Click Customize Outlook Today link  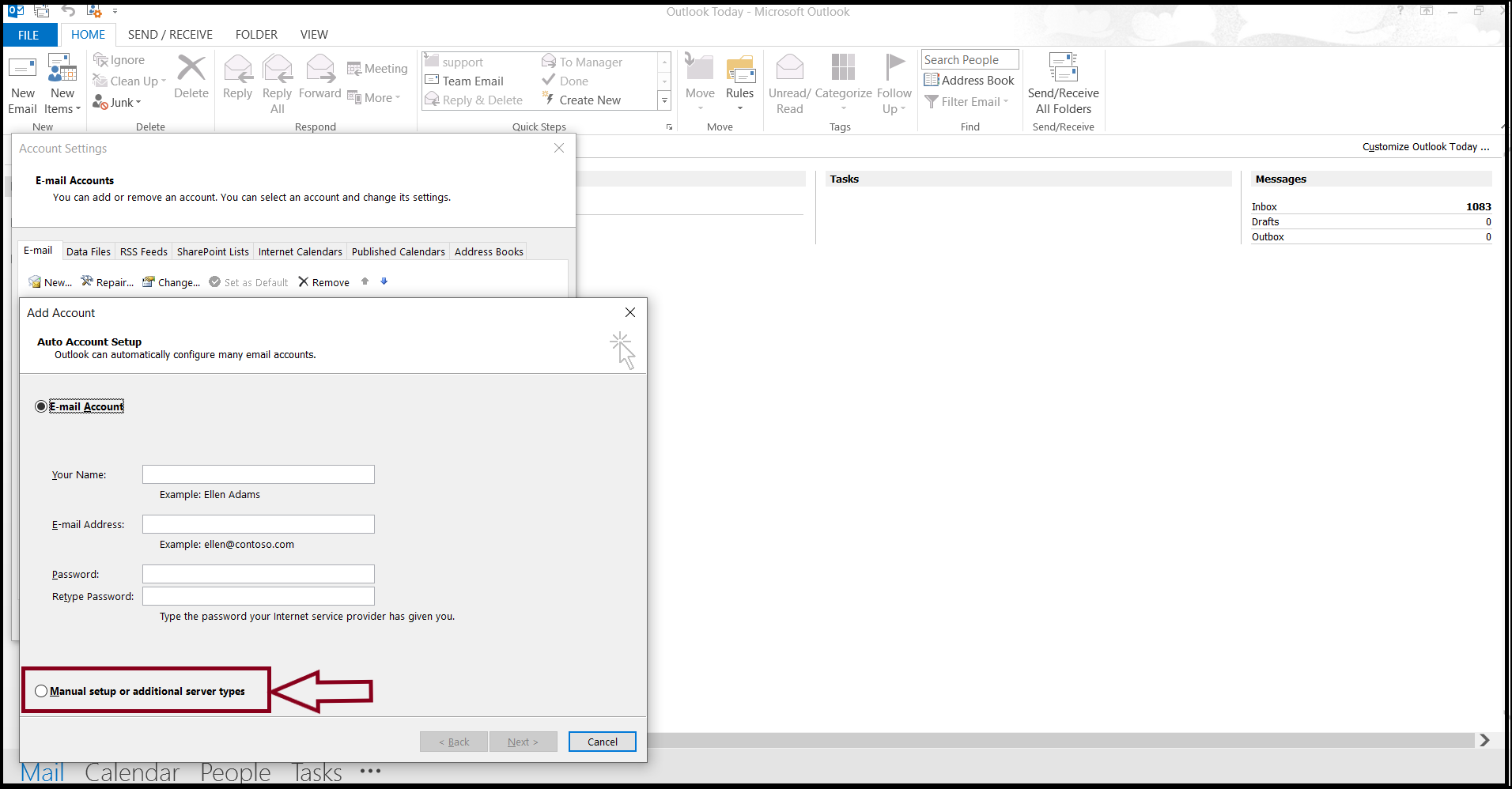pyautogui.click(x=1426, y=147)
